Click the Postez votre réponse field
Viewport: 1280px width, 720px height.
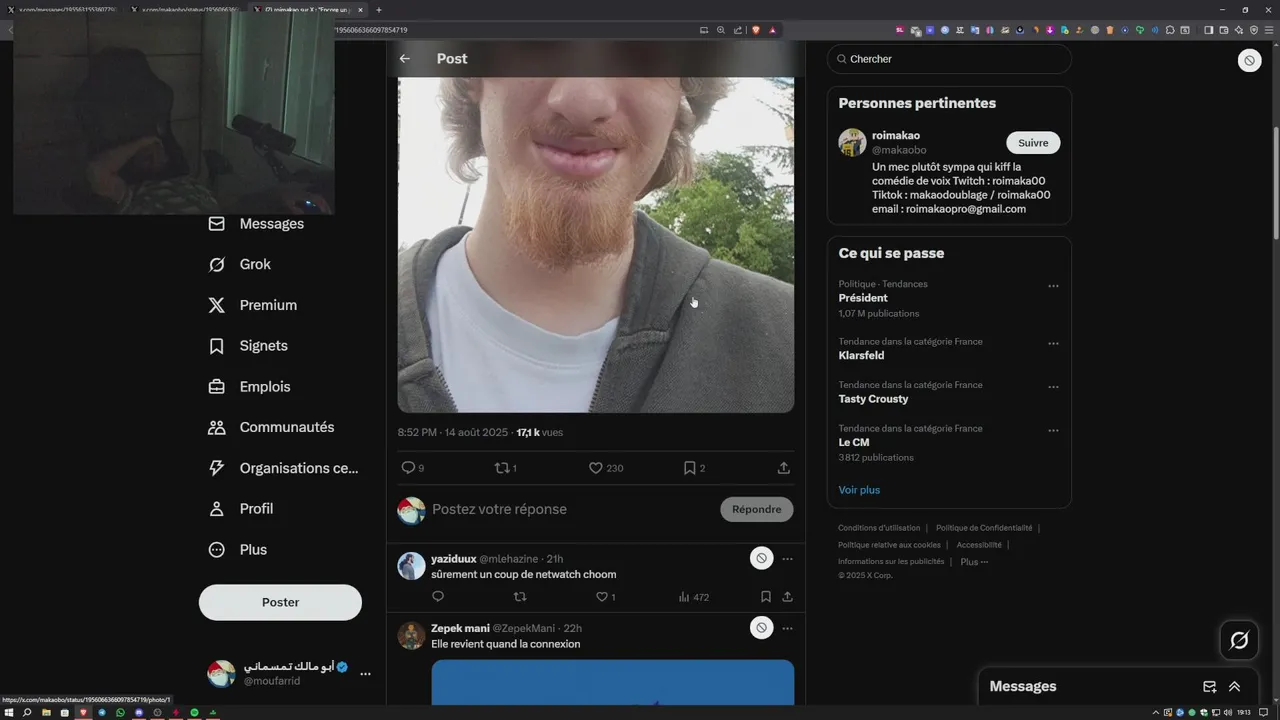(x=570, y=509)
